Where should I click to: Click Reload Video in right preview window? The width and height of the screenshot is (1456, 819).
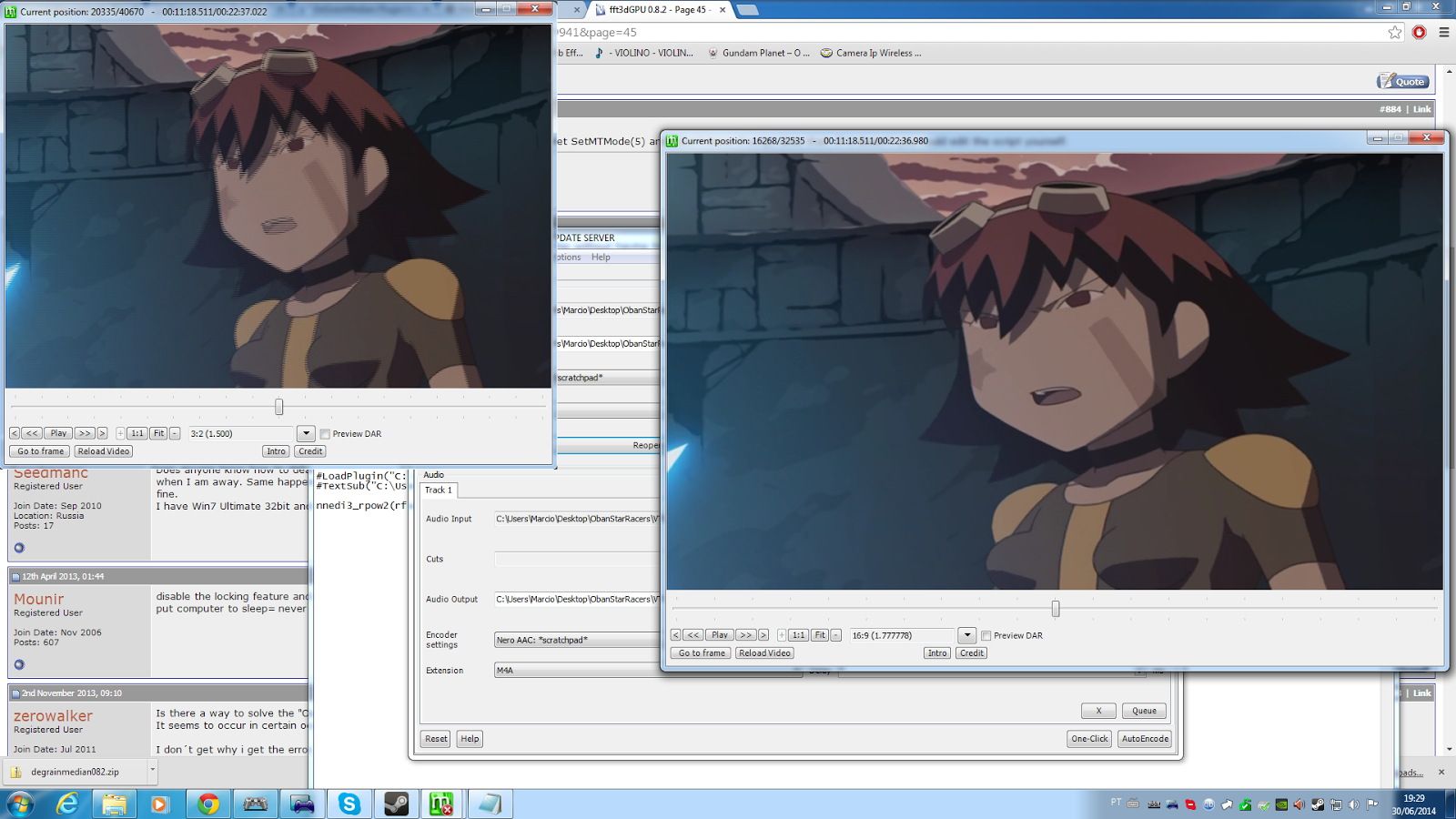(764, 653)
